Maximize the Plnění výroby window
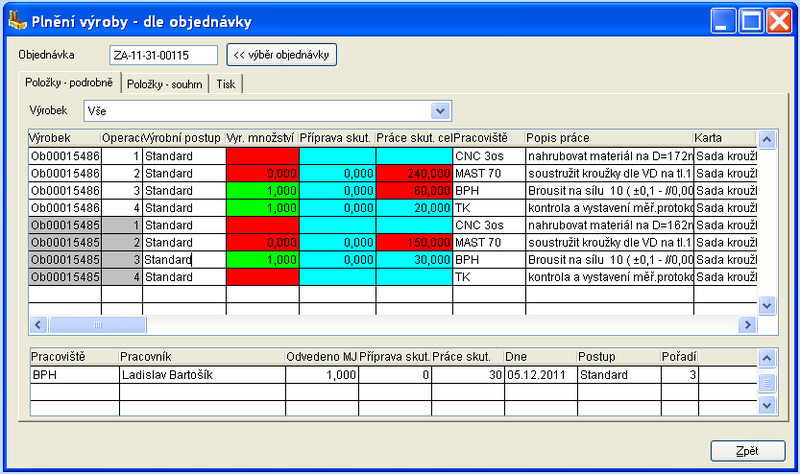The image size is (800, 474). [x=751, y=19]
